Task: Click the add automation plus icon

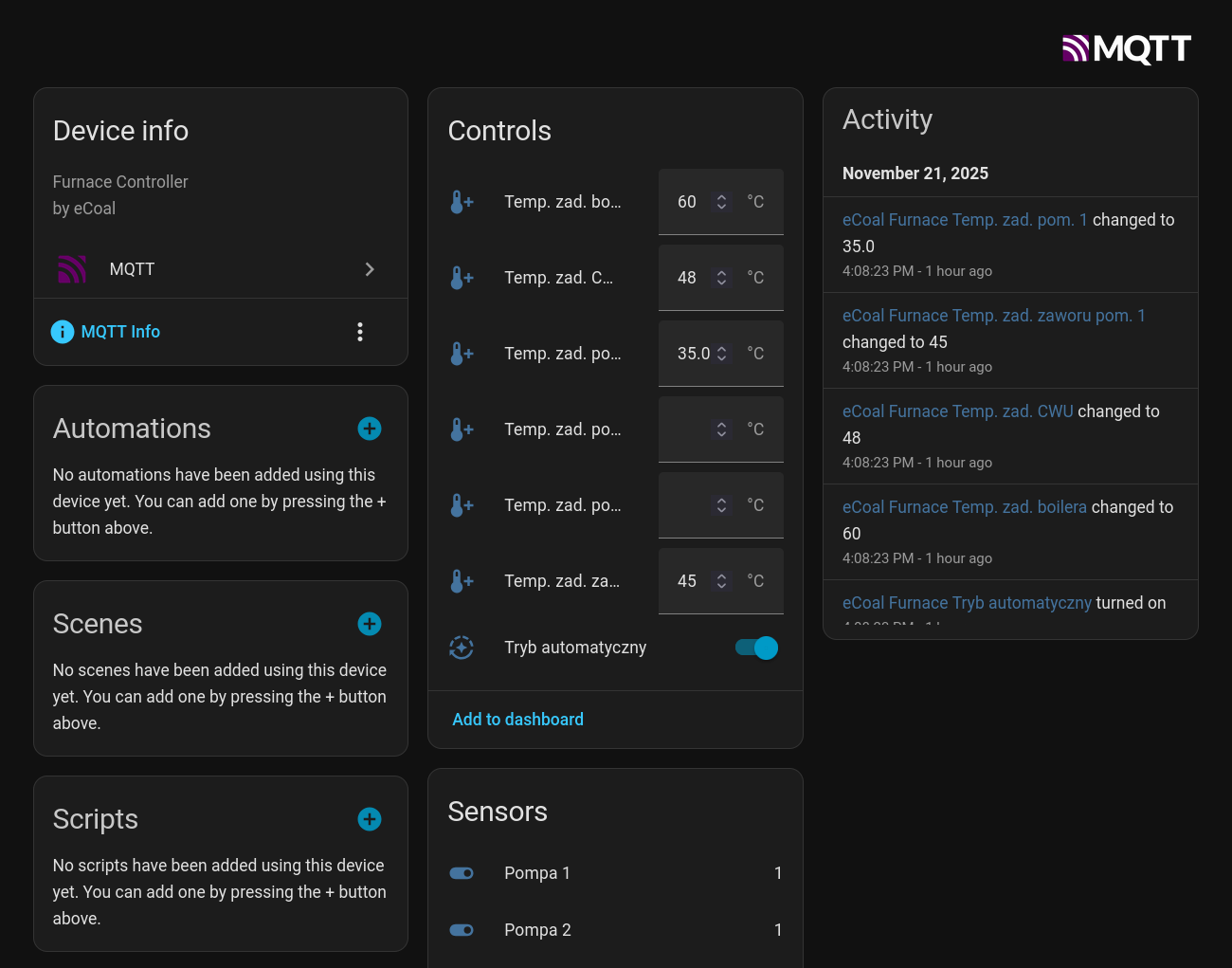Action: (370, 429)
